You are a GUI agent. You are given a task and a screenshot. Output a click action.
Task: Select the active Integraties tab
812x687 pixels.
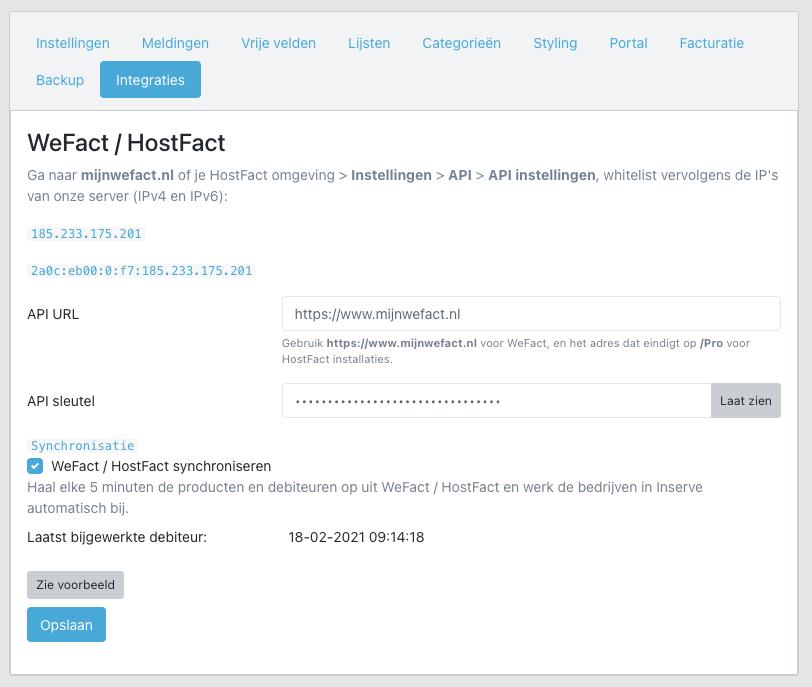pos(150,80)
